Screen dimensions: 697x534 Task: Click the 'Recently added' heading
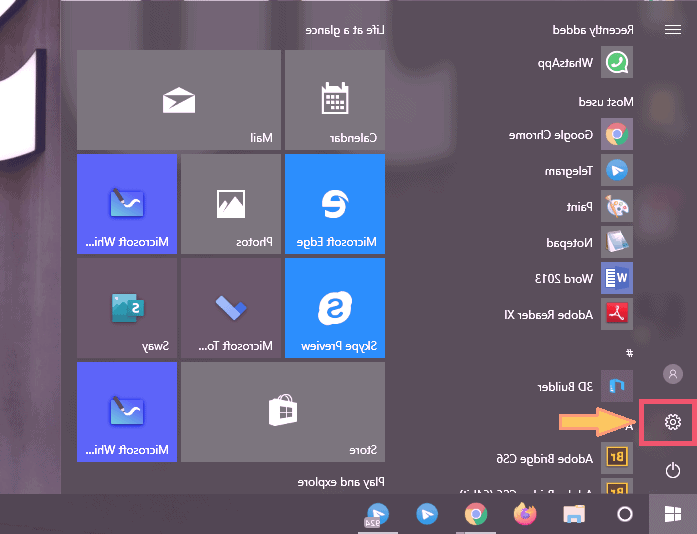pos(593,30)
